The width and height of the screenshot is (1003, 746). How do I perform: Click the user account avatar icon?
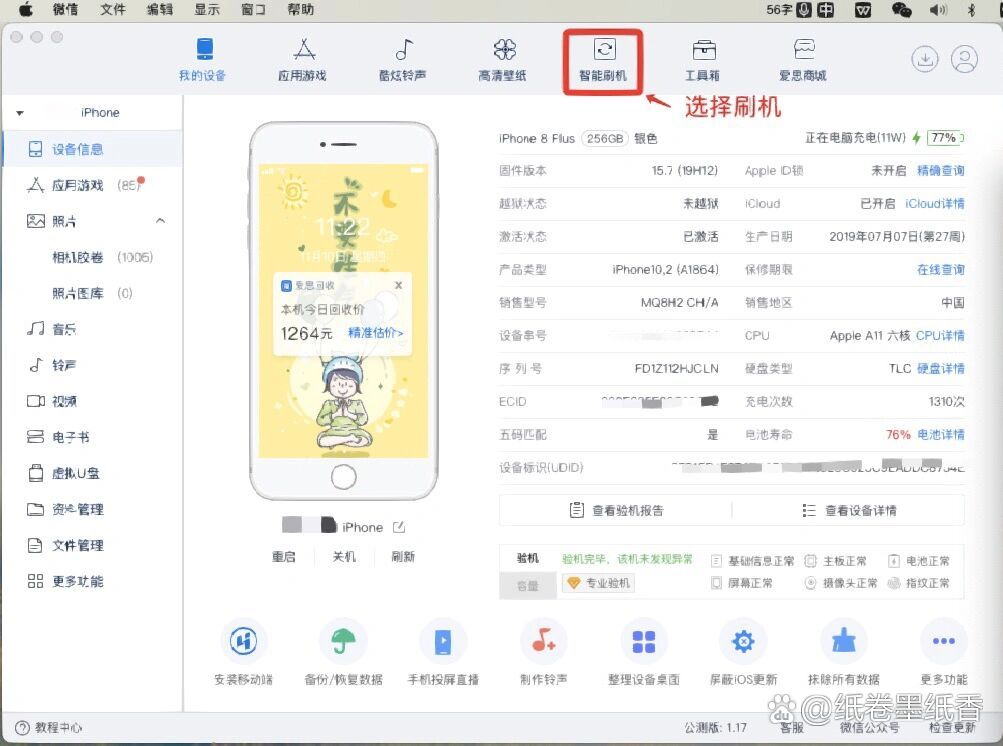pyautogui.click(x=965, y=59)
